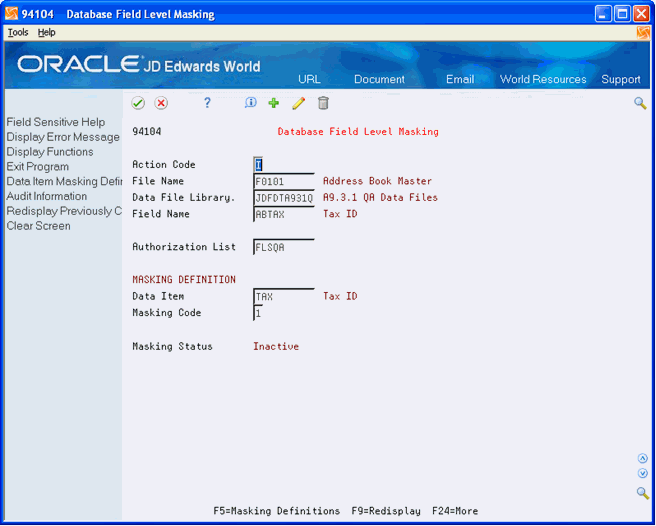Click the Inactive masking status text
This screenshot has width=656, height=526.
[x=276, y=346]
